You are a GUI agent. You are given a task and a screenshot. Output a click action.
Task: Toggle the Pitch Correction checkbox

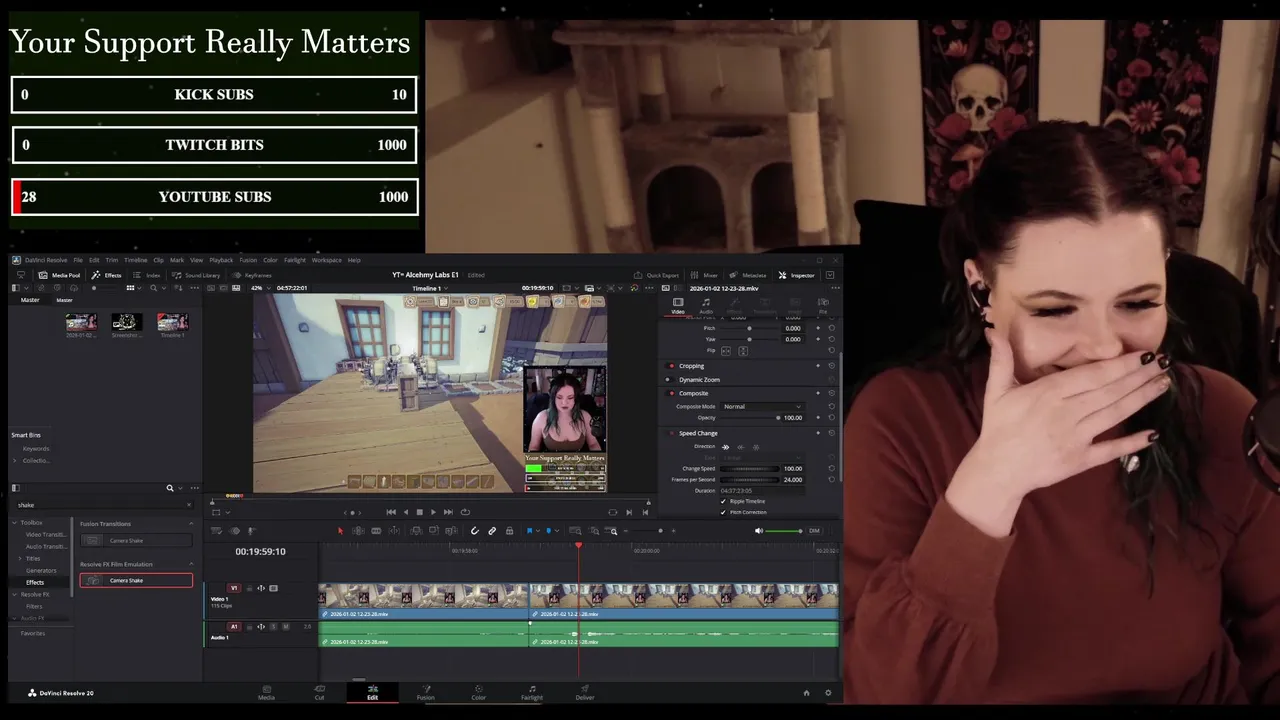[723, 512]
